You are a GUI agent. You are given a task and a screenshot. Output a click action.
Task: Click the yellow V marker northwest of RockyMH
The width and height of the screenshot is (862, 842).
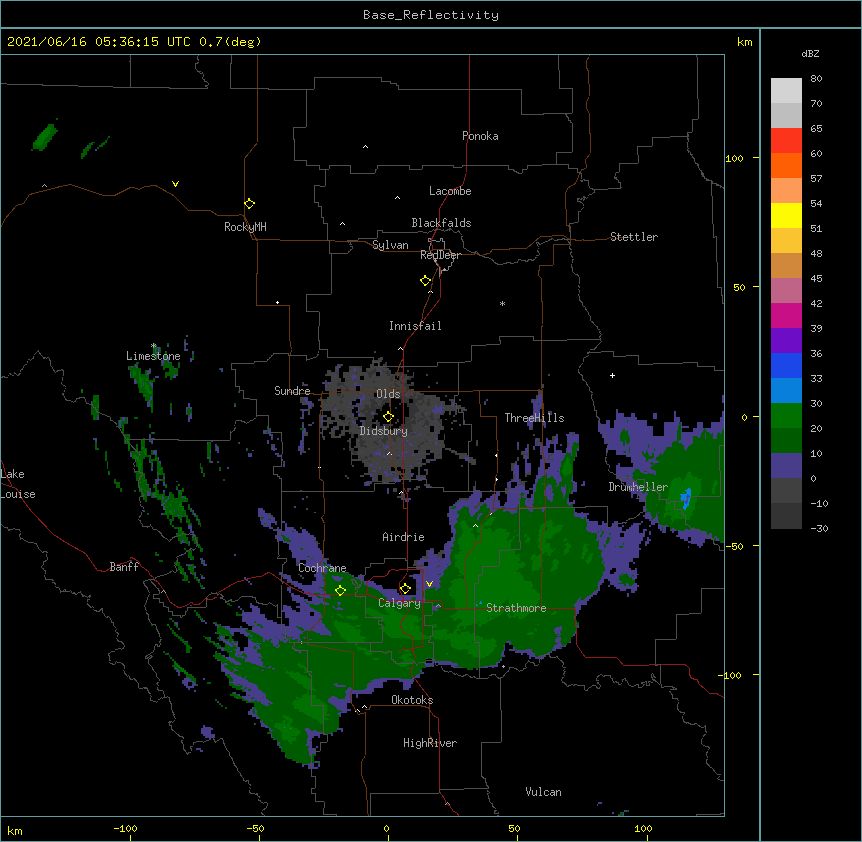175,184
